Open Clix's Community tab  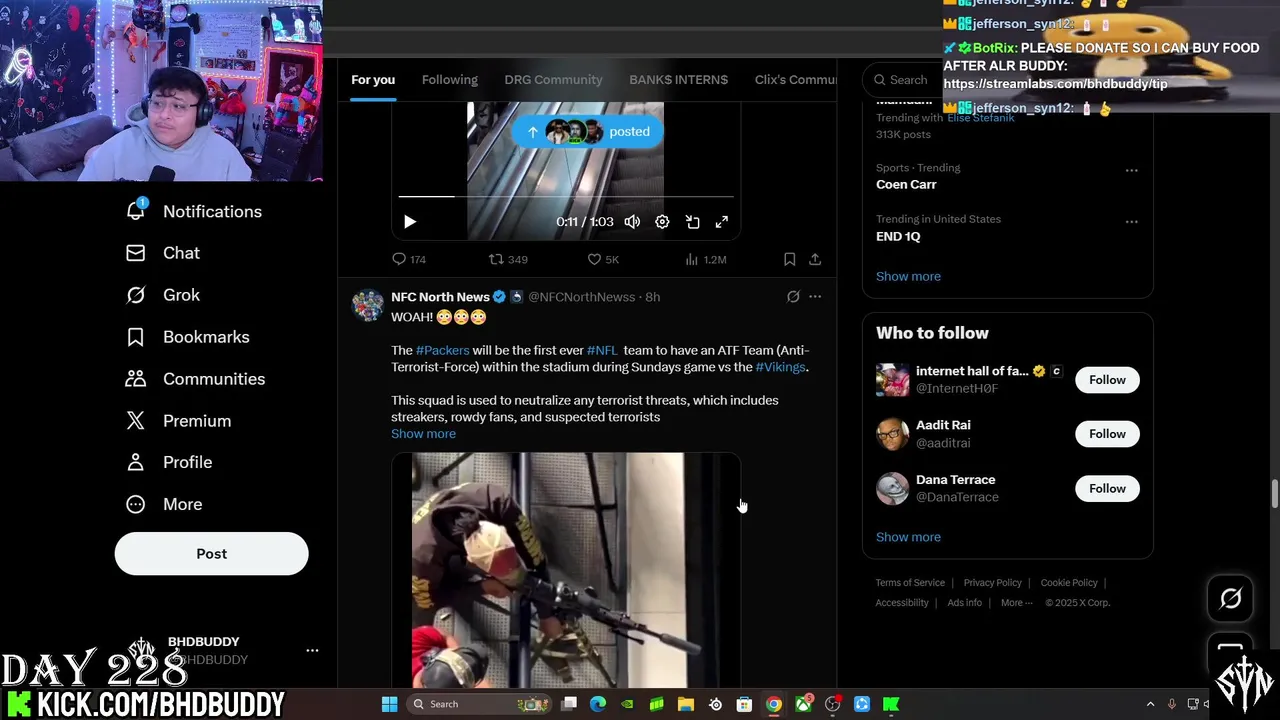pyautogui.click(x=795, y=80)
